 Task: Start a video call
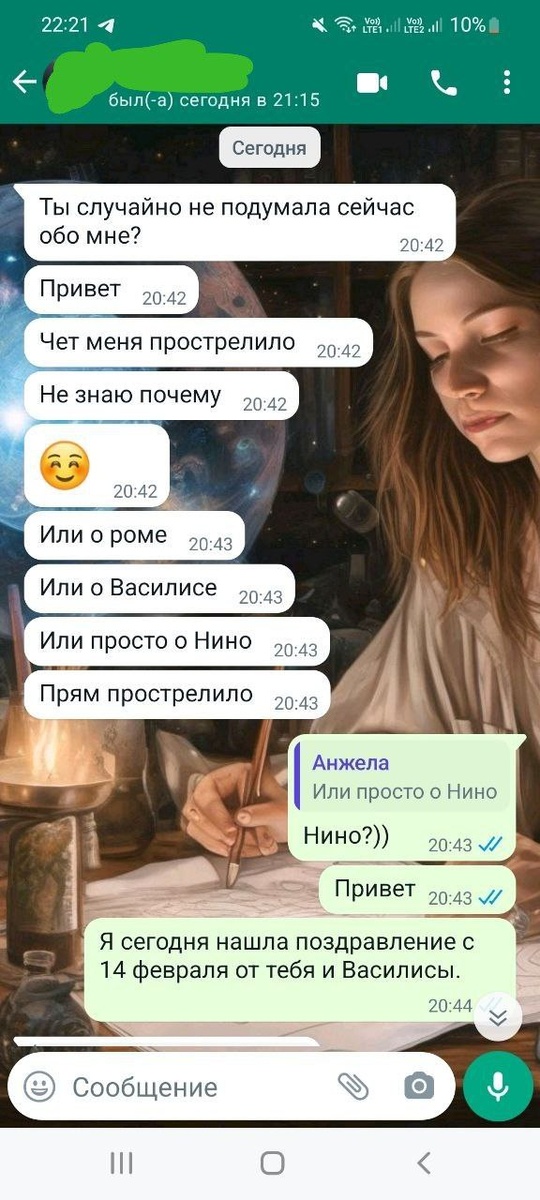click(372, 83)
